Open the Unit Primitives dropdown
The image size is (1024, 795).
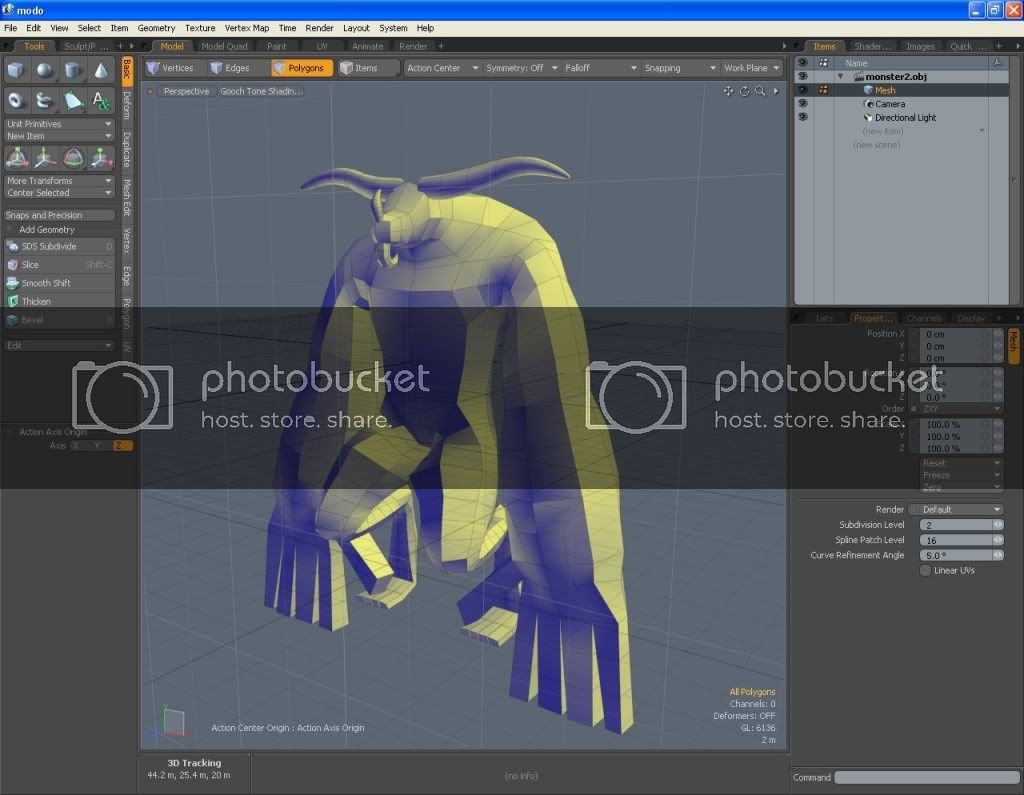click(59, 123)
